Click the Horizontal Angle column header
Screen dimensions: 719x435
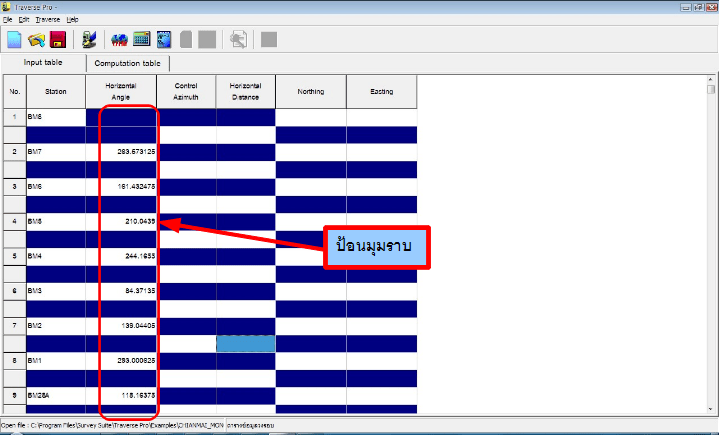click(x=121, y=92)
